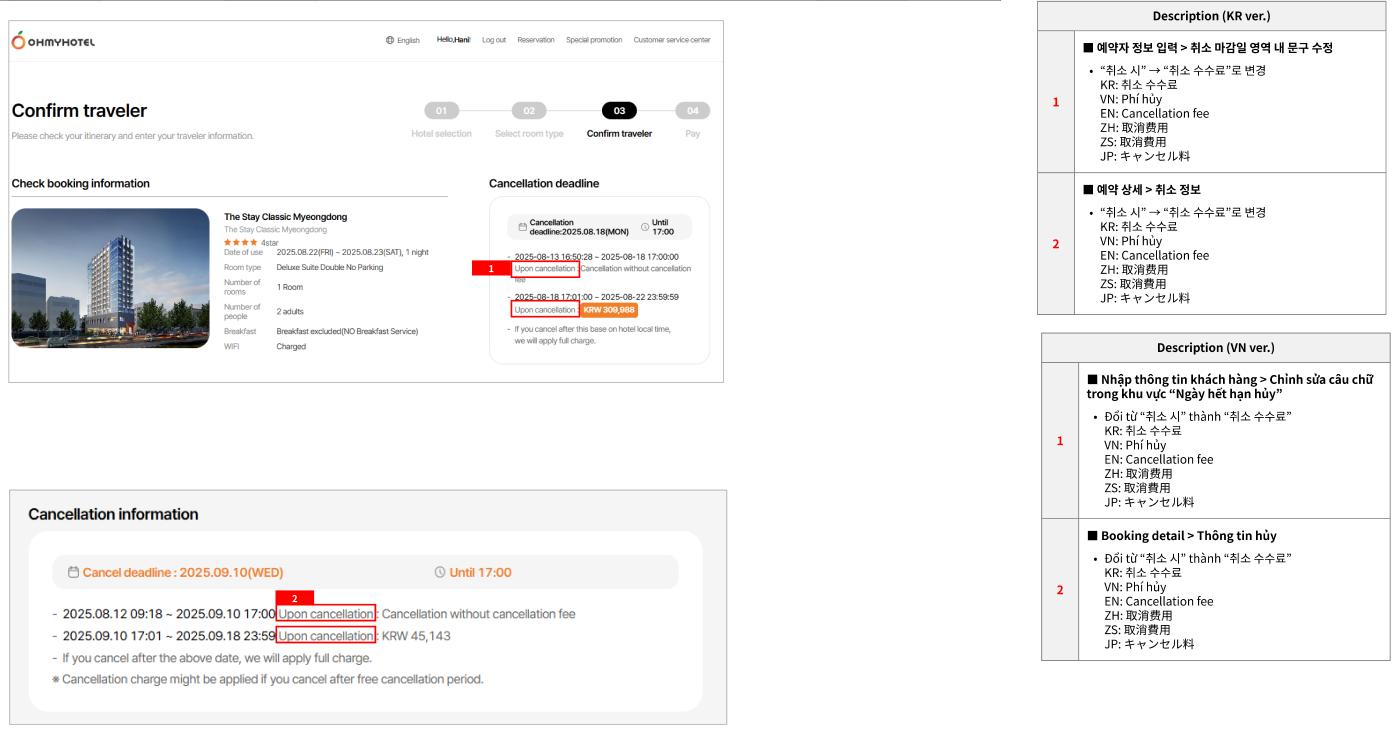Image resolution: width=1400 pixels, height=733 pixels.
Task: Click the hotel building photo thumbnail
Action: [x=111, y=278]
